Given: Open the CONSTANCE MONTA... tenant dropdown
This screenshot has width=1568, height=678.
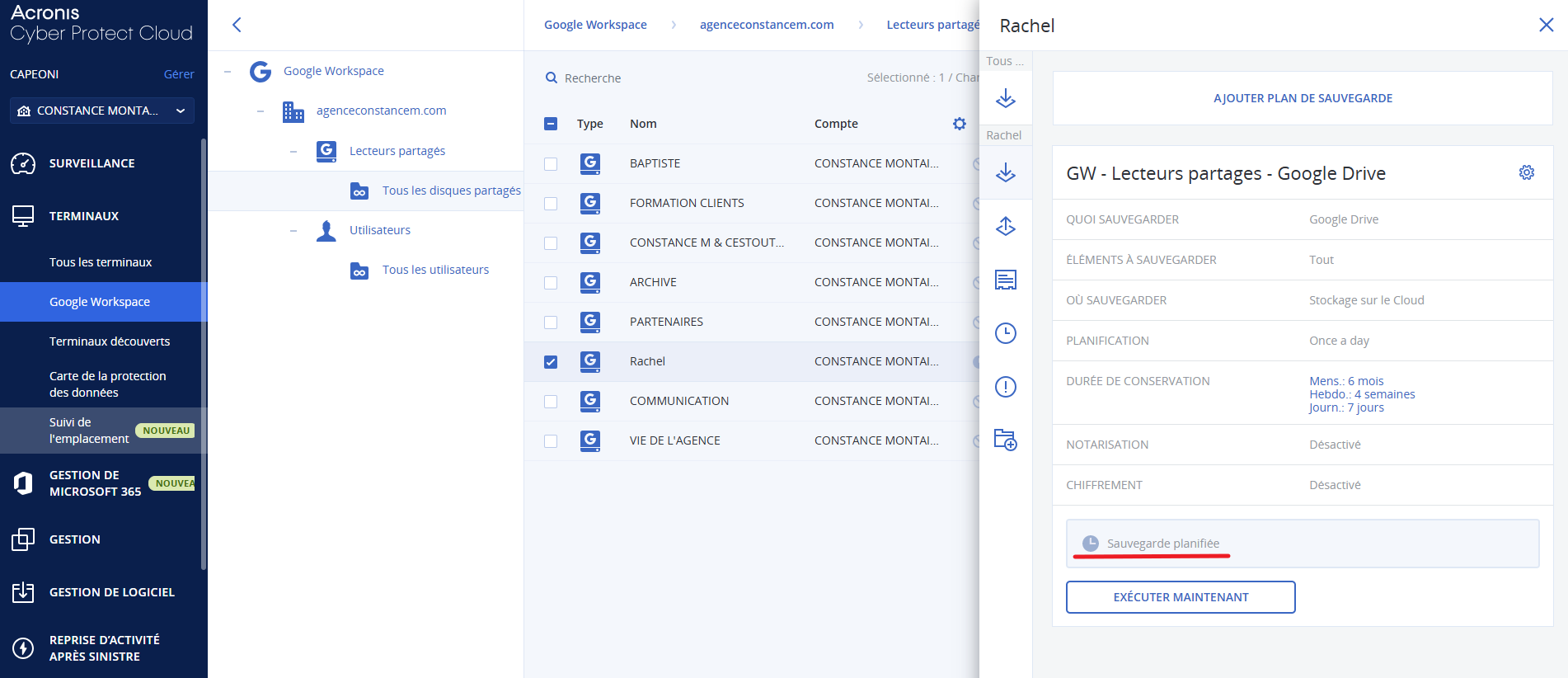Looking at the screenshot, I should coord(102,111).
